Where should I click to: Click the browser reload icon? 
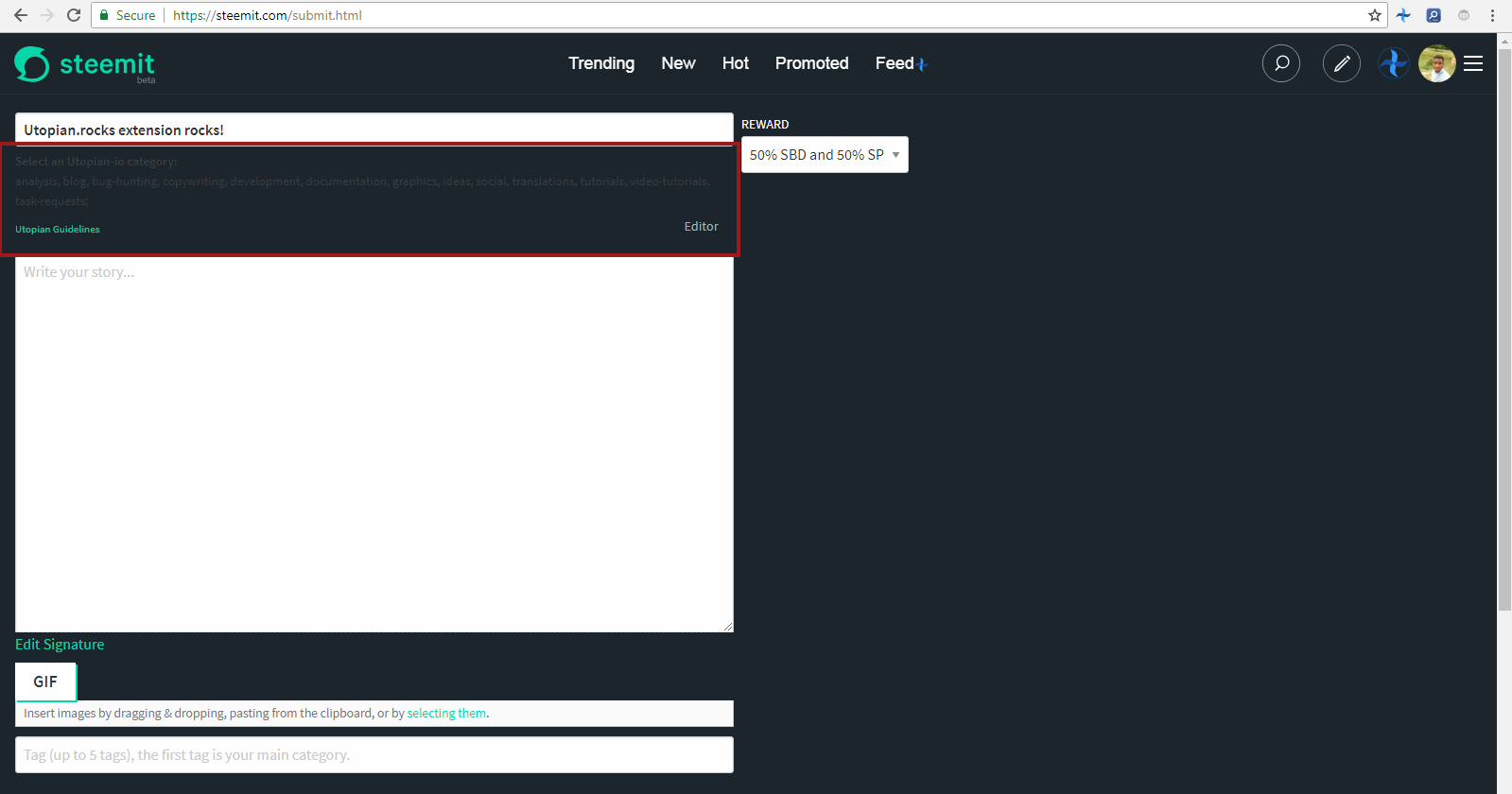pos(74,15)
